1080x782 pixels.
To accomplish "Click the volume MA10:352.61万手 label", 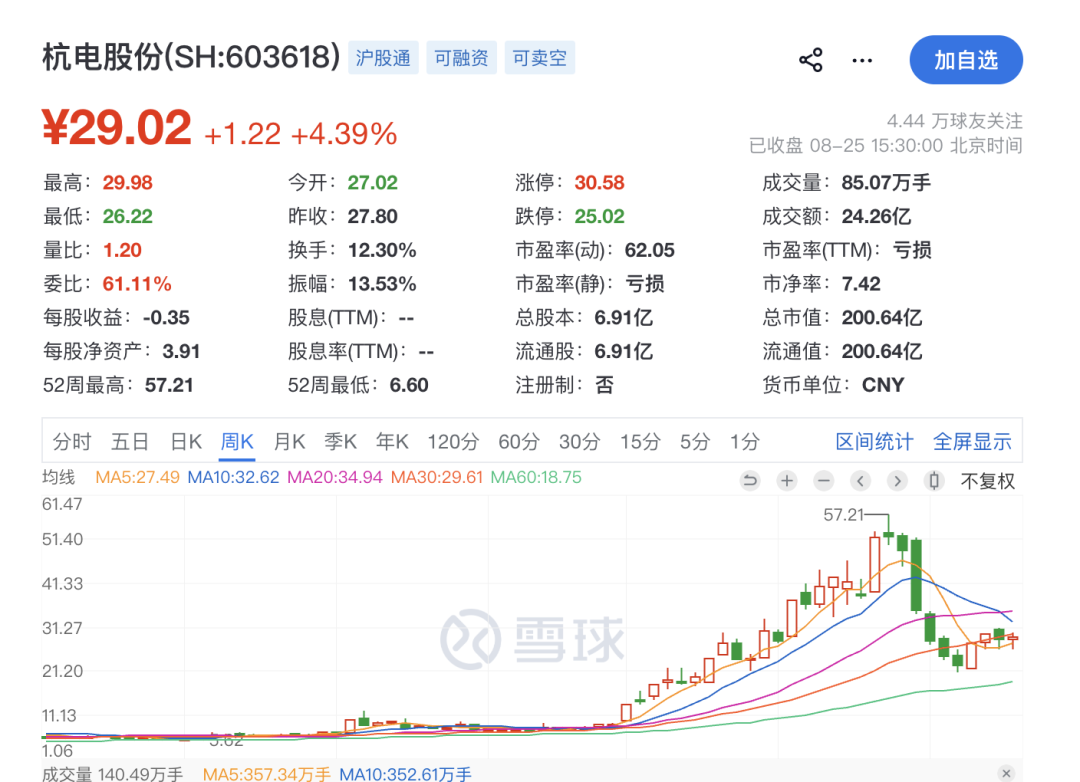I will coord(405,774).
